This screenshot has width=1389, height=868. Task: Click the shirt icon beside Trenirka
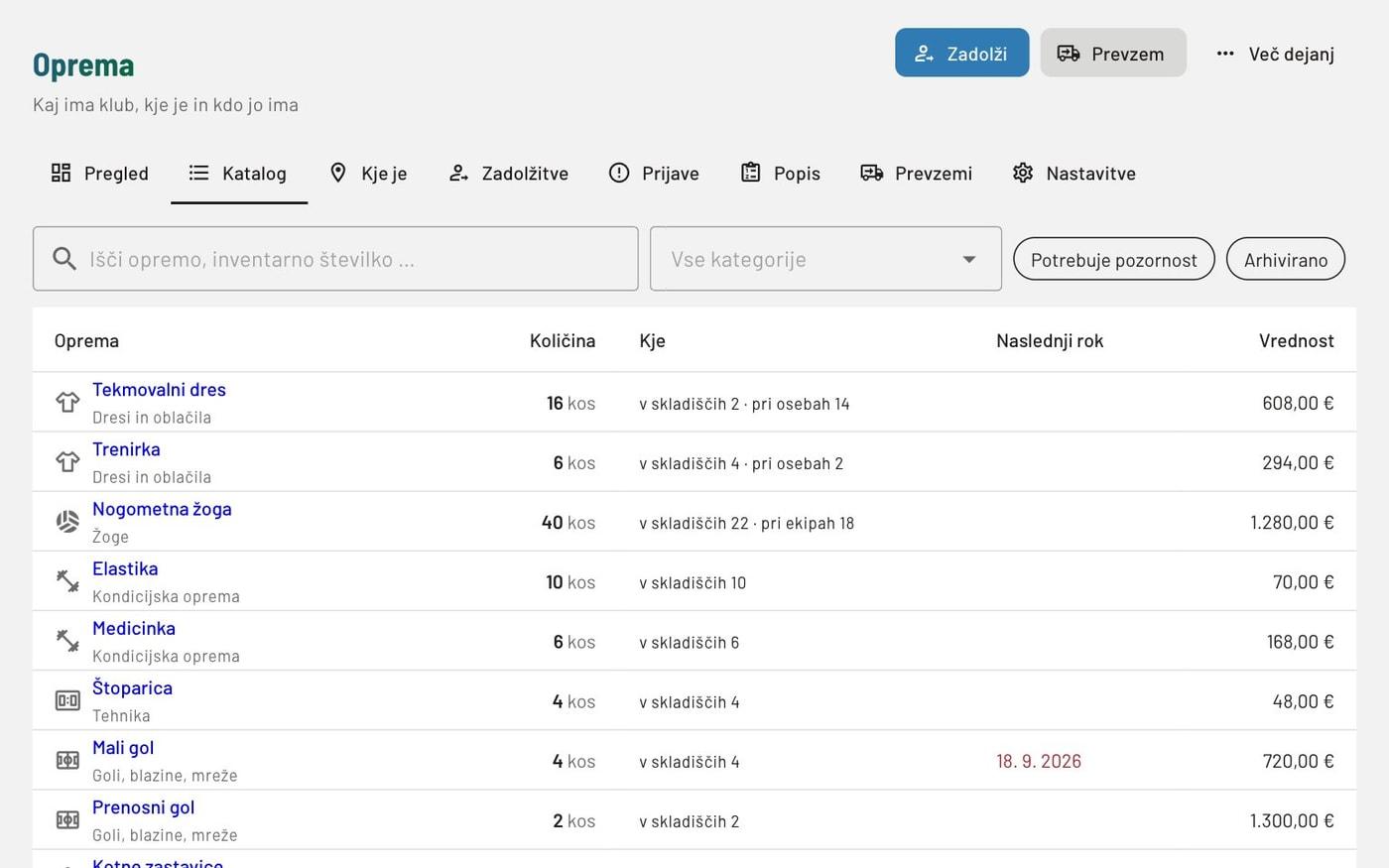point(67,461)
